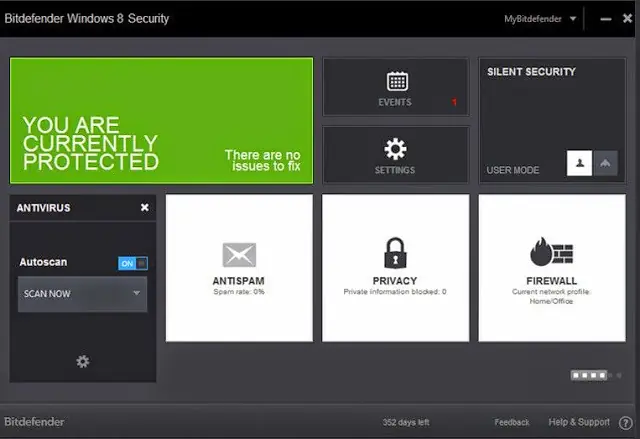Open the Firewall flame tile

(552, 268)
